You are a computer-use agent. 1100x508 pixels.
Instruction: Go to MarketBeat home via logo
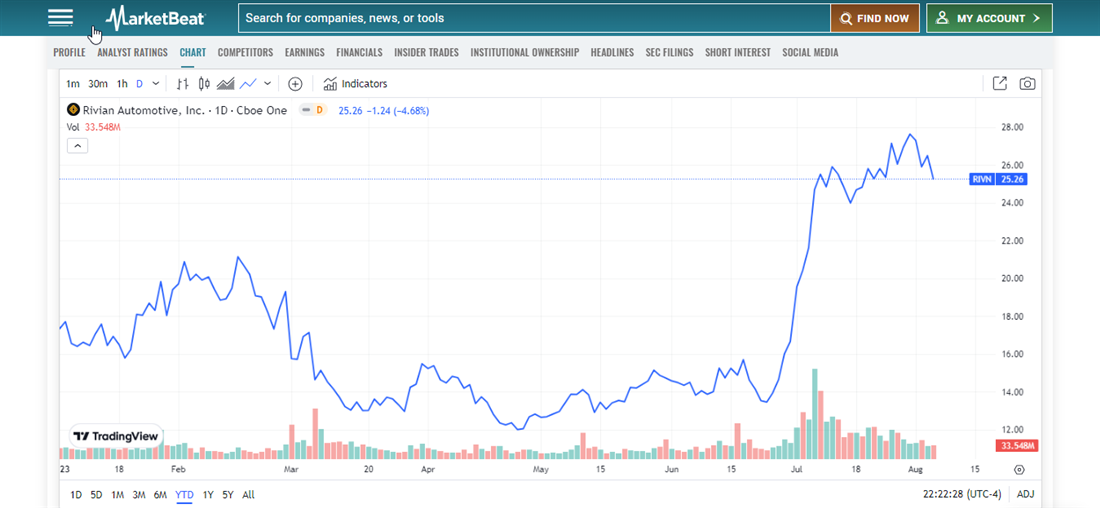155,18
